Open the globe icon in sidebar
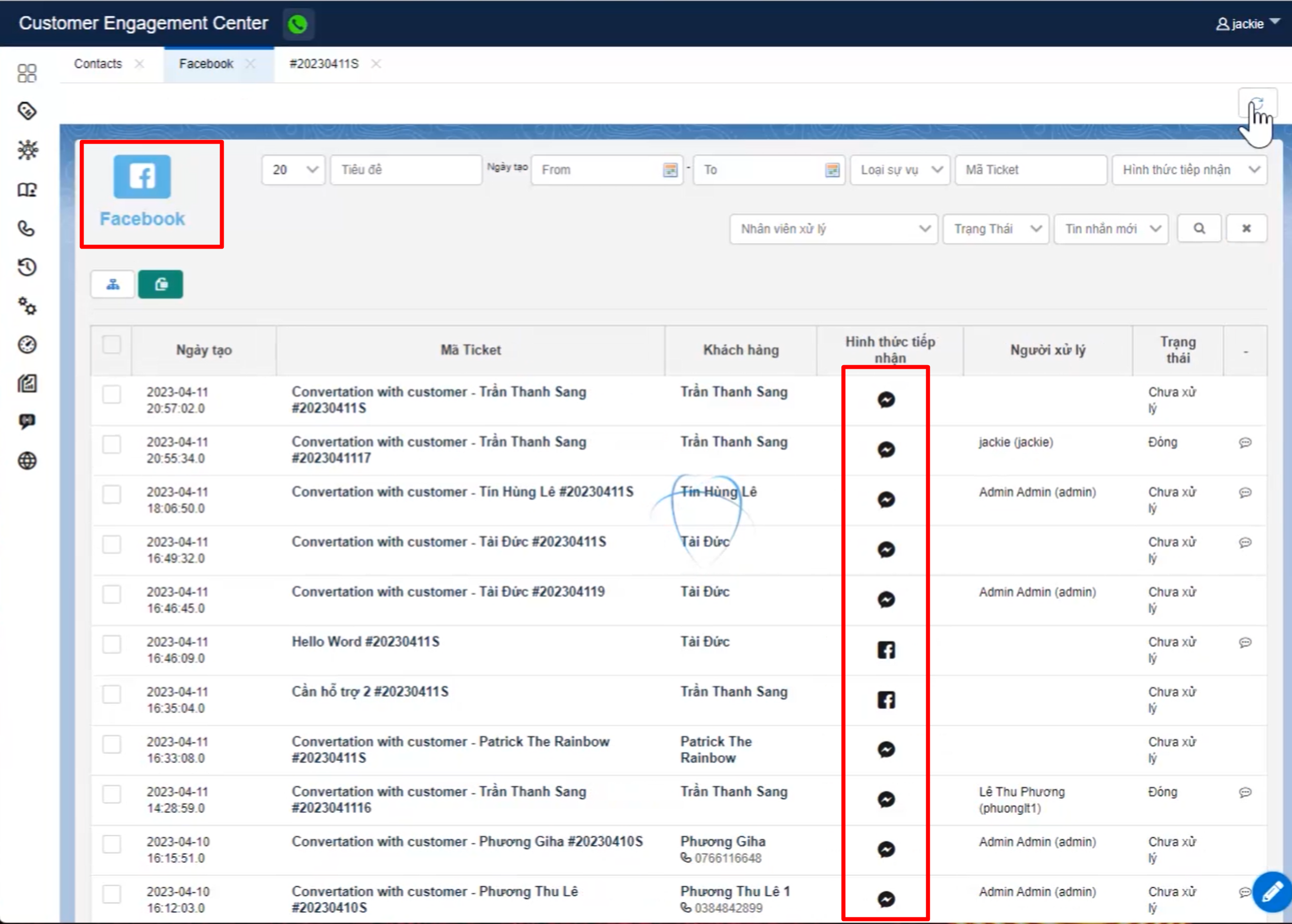 point(26,460)
